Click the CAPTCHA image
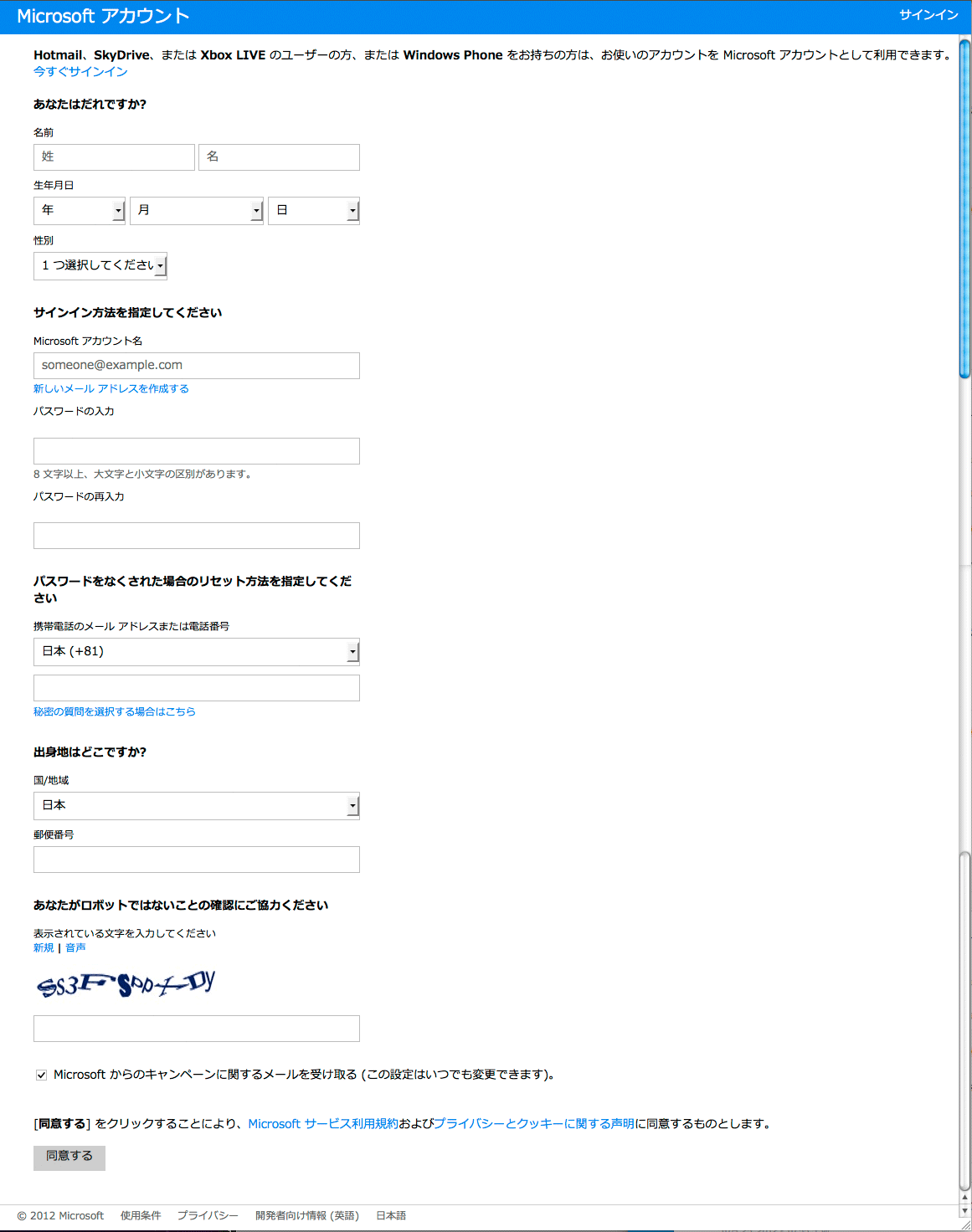 [126, 983]
